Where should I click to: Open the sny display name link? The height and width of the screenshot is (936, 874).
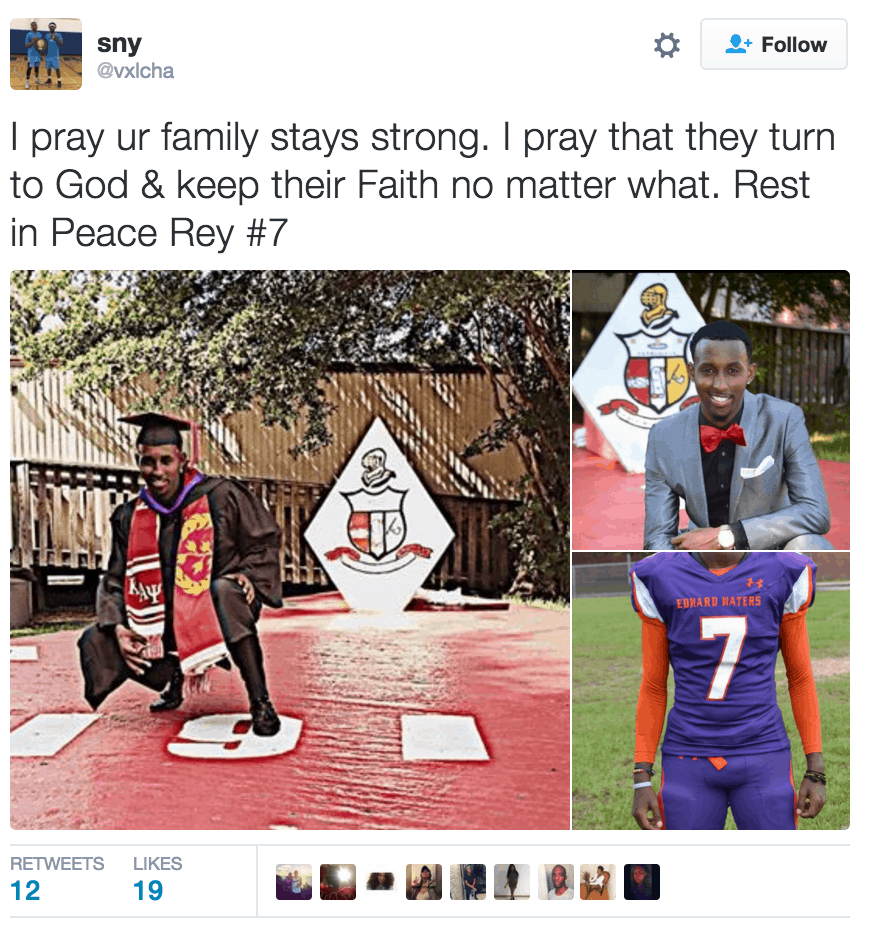(x=119, y=44)
